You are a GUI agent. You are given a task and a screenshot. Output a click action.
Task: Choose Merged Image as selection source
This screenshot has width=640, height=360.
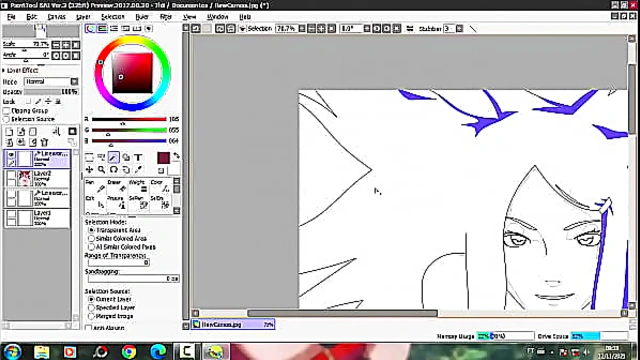coord(91,316)
